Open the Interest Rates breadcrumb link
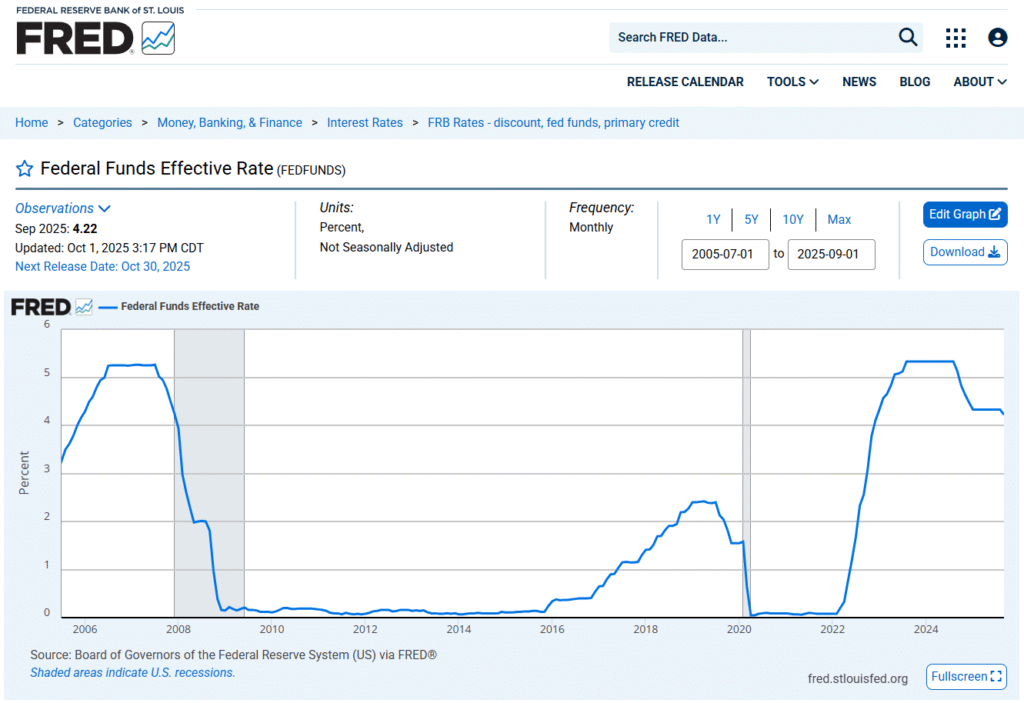The image size is (1024, 703). [365, 122]
